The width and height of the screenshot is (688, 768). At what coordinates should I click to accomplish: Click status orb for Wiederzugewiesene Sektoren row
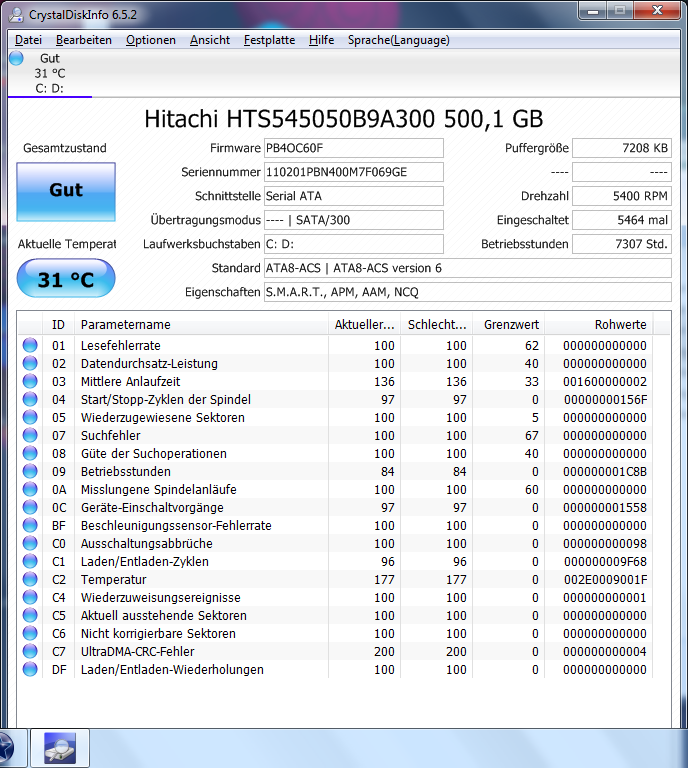tap(30, 417)
